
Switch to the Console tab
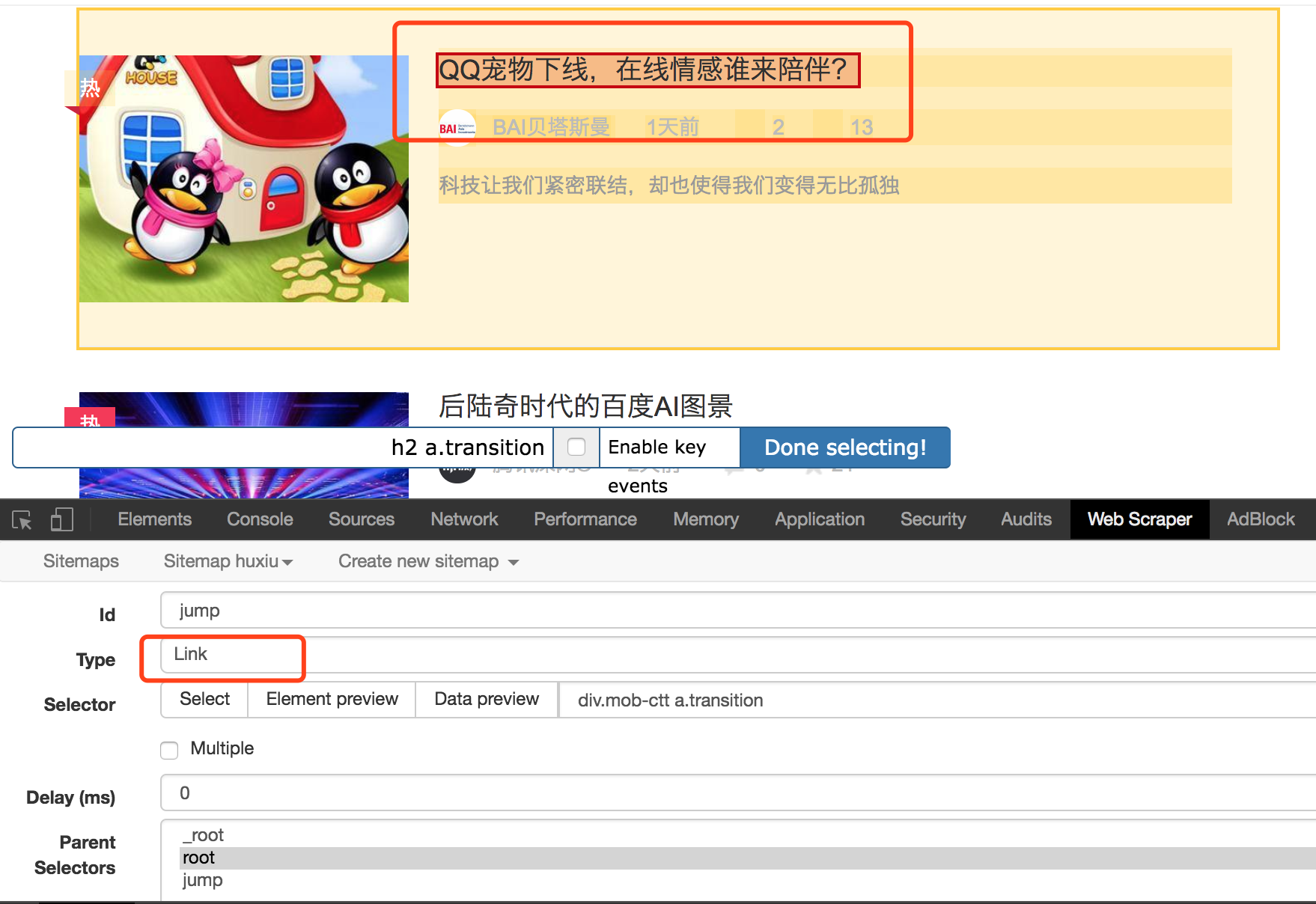(260, 519)
